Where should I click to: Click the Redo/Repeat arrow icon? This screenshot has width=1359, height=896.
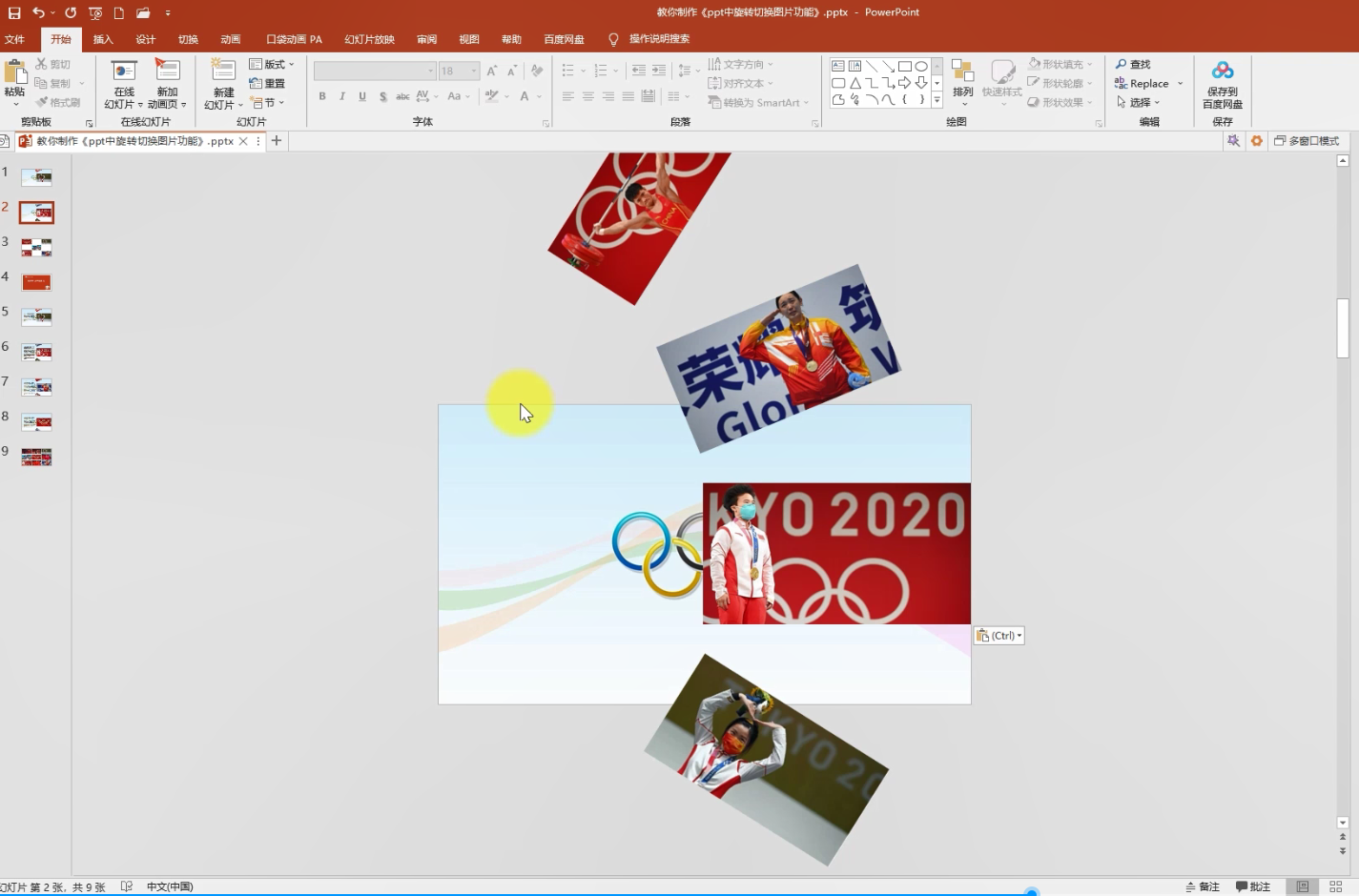click(71, 12)
